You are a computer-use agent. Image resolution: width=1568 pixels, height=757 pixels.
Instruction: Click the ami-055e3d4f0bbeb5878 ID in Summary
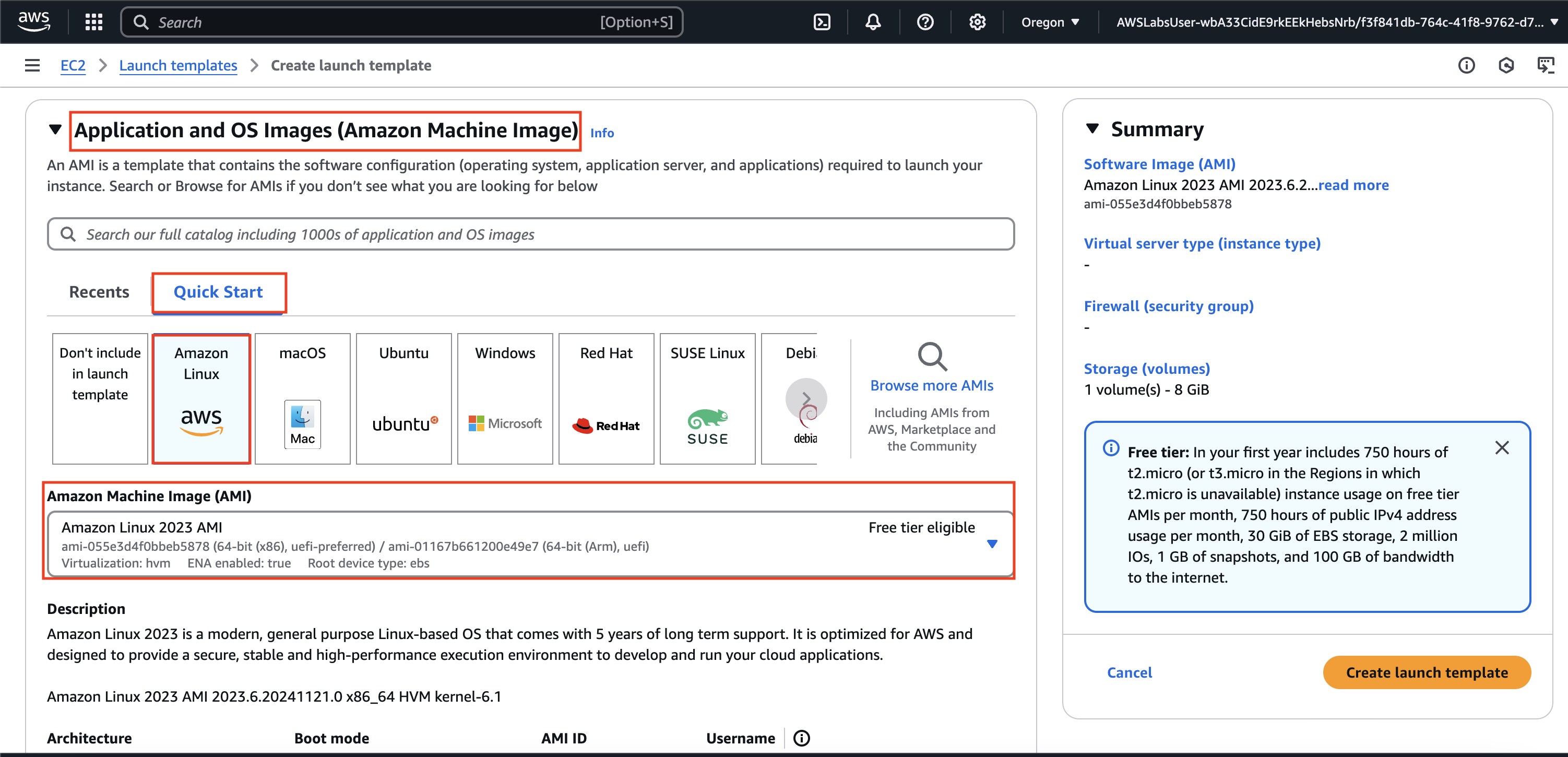(1157, 204)
